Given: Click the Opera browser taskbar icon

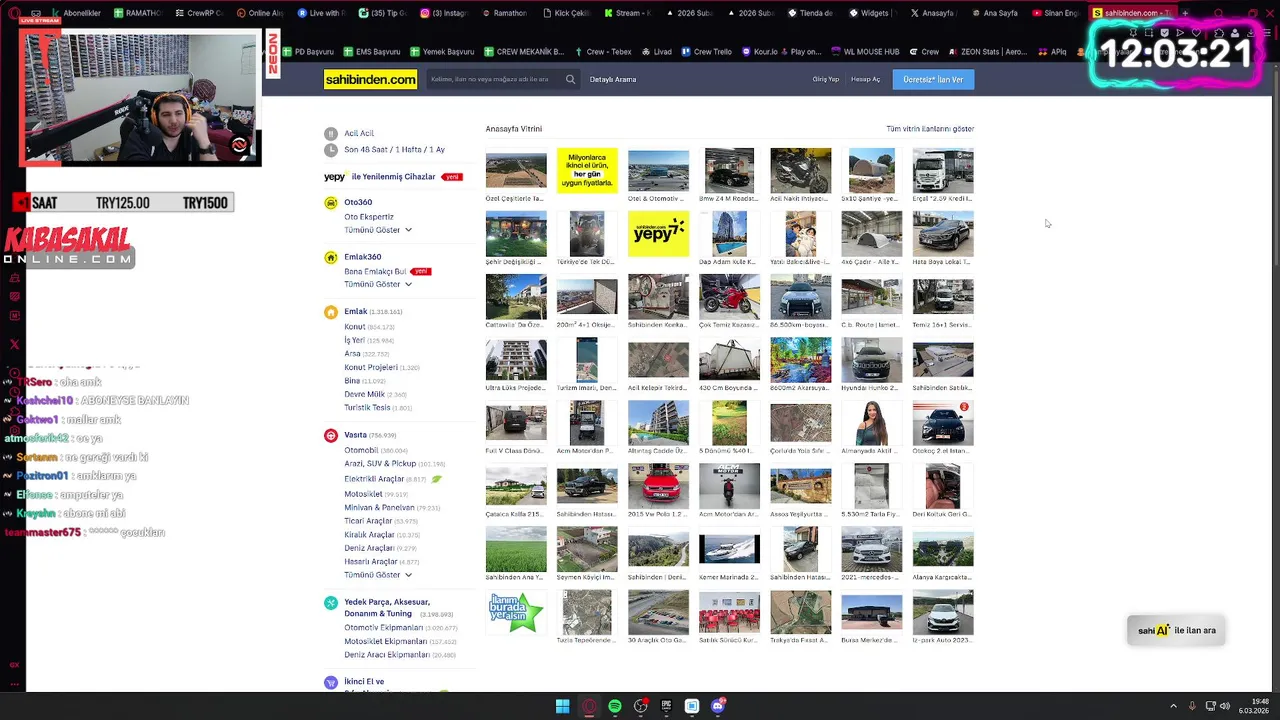Looking at the screenshot, I should 589,706.
